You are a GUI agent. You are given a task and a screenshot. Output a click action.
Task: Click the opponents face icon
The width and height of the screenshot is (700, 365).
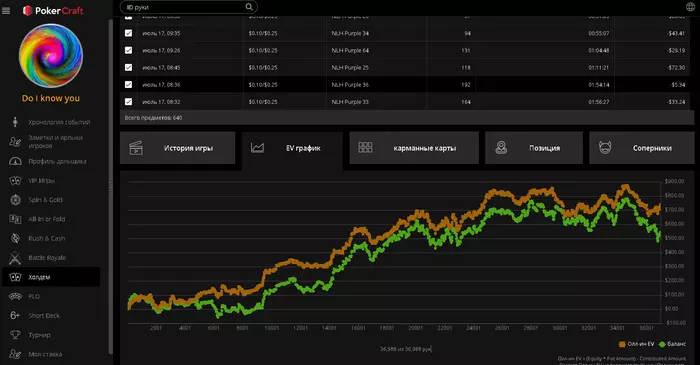605,148
